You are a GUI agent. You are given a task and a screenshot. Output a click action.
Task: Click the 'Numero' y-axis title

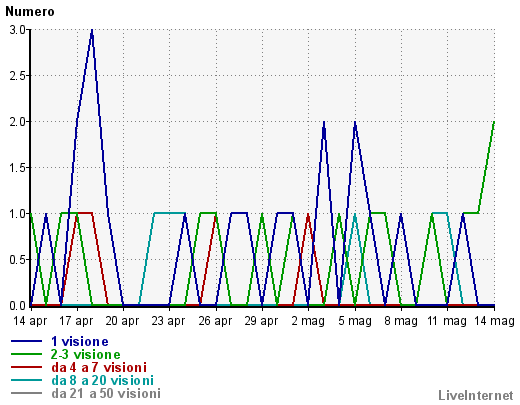(x=30, y=12)
